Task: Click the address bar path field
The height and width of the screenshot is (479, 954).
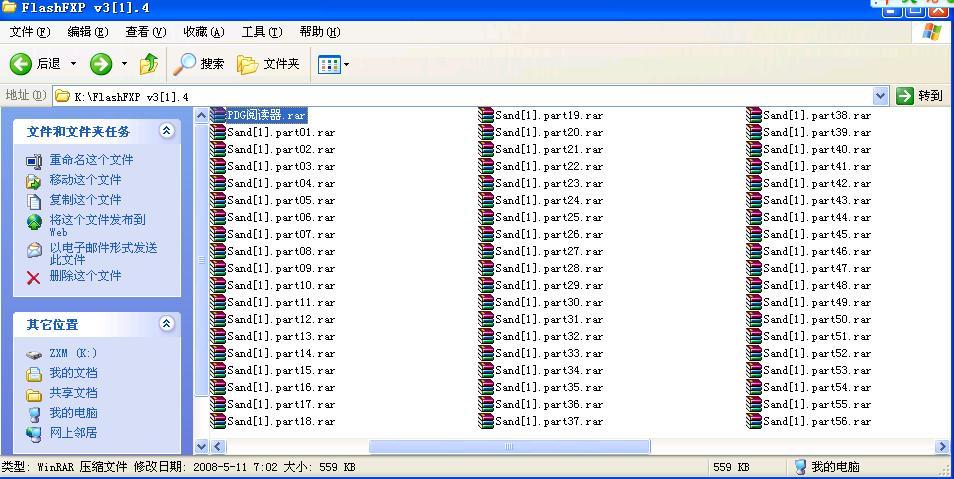Action: [462, 96]
